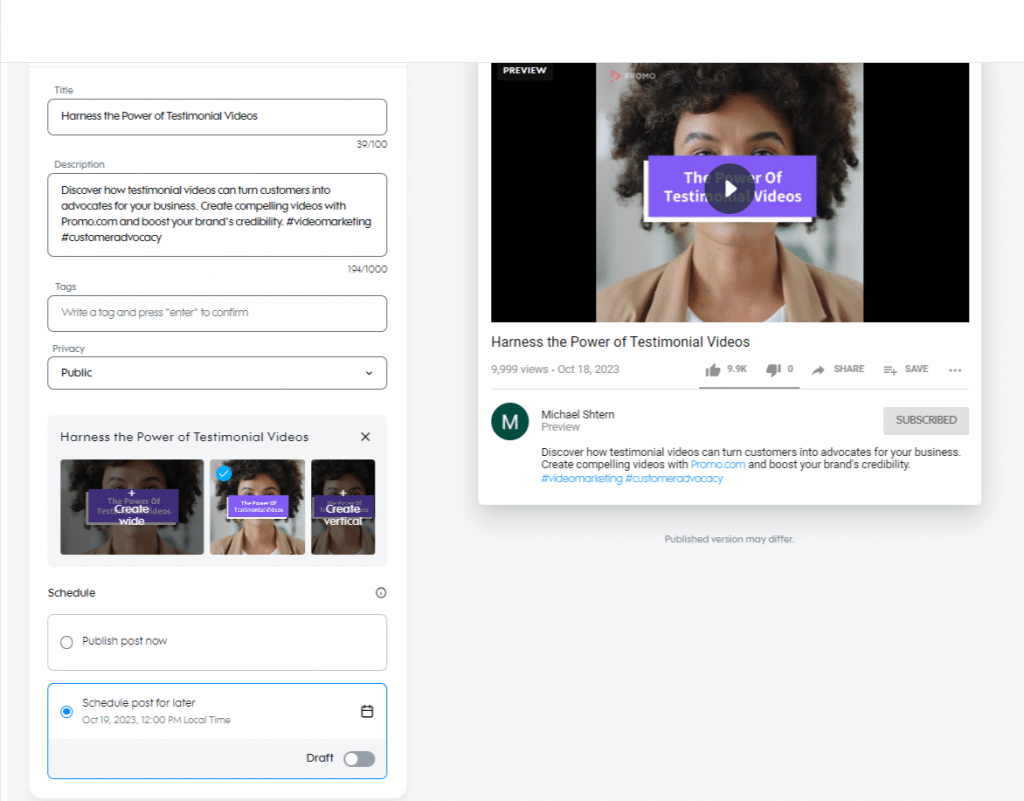Click the thumbs up like icon
The height and width of the screenshot is (801, 1024).
[714, 369]
